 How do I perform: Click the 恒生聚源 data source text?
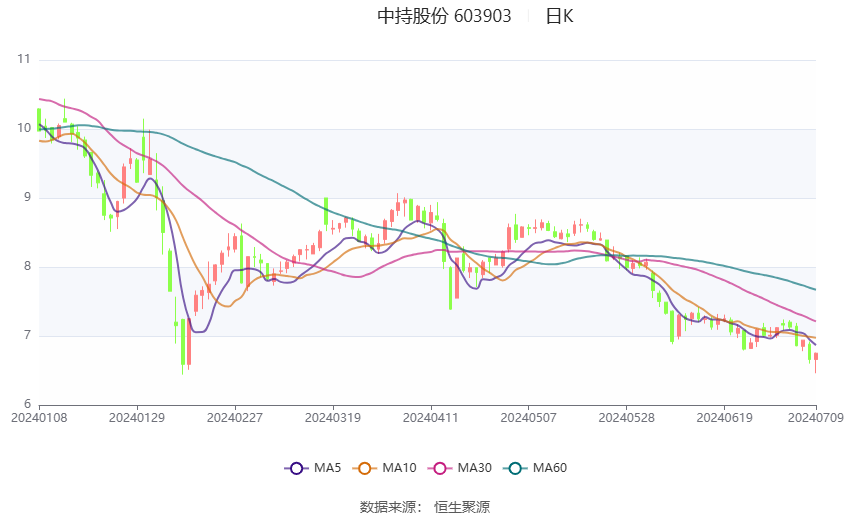[x=462, y=507]
